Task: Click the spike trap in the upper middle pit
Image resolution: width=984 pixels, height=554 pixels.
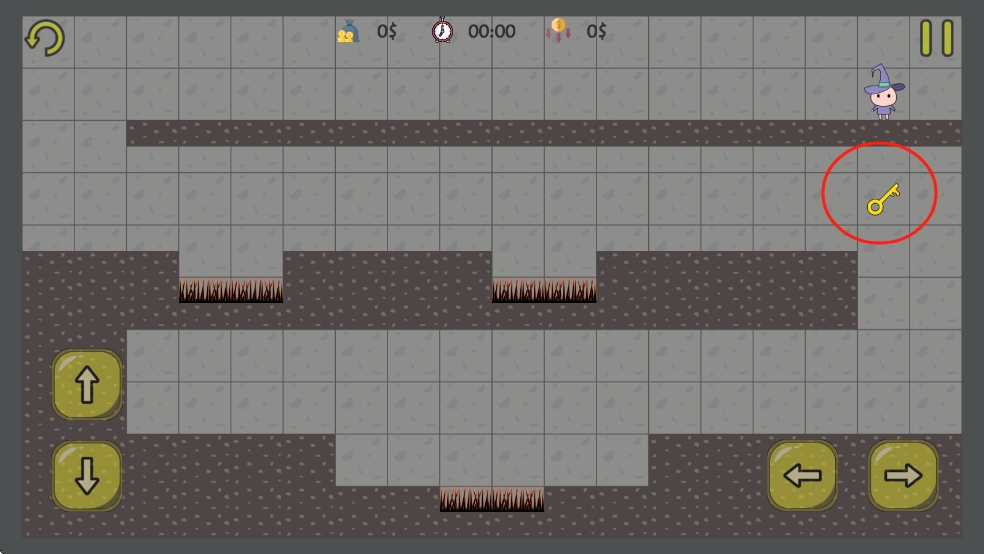Action: (x=544, y=290)
